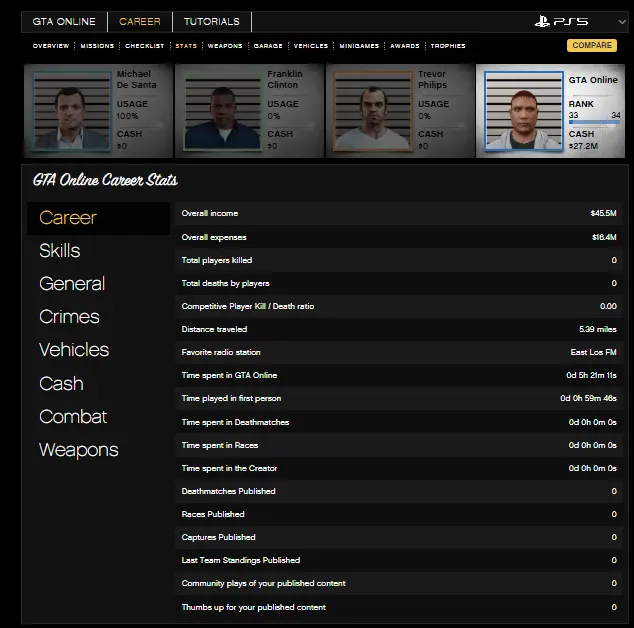
Task: Click the GTA Online Career Stats heading
Action: [x=105, y=180]
